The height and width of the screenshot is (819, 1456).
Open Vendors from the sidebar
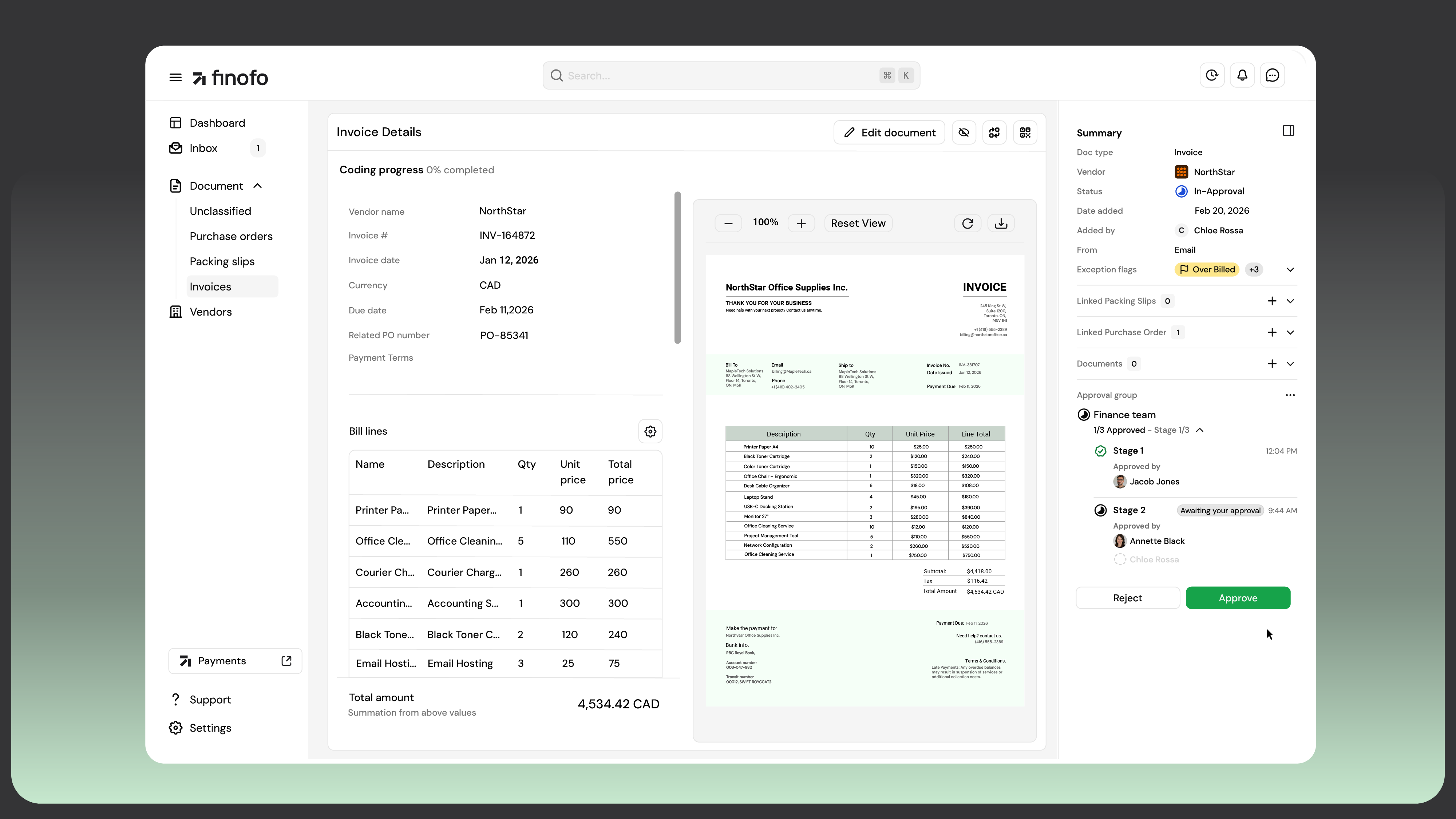coord(210,312)
